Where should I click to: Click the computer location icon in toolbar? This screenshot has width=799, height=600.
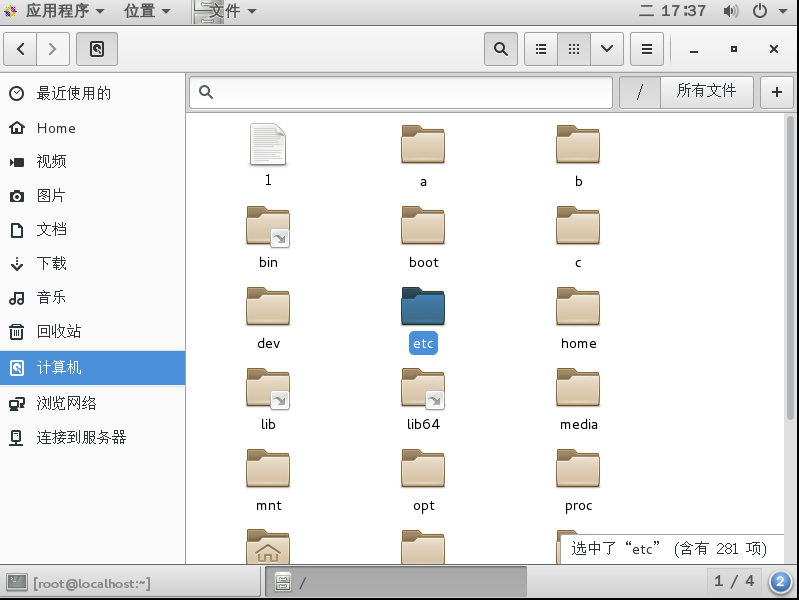coord(97,49)
